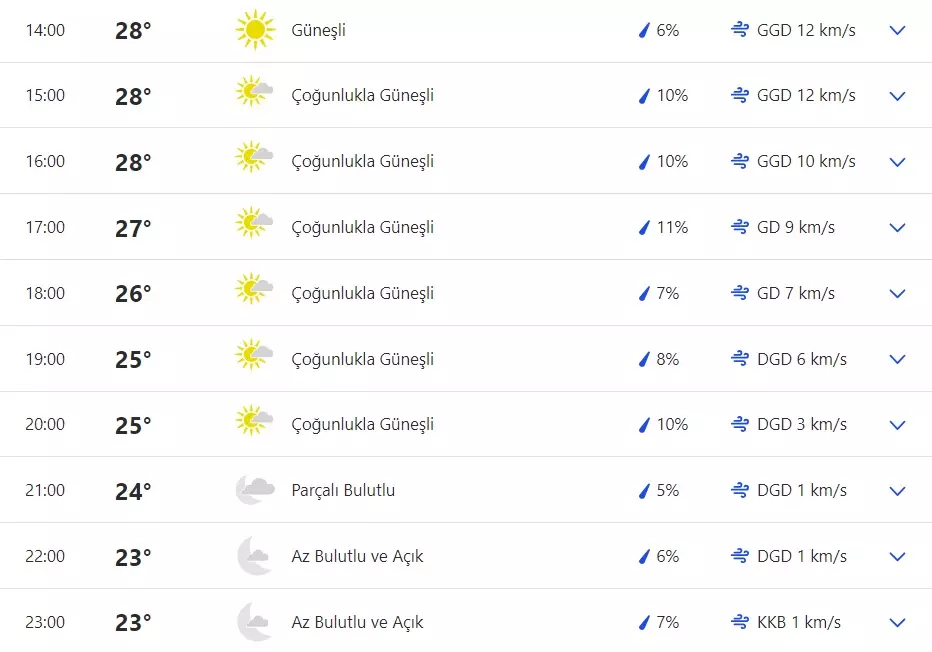Expand the 17:00 forecast row chevron

pyautogui.click(x=897, y=228)
